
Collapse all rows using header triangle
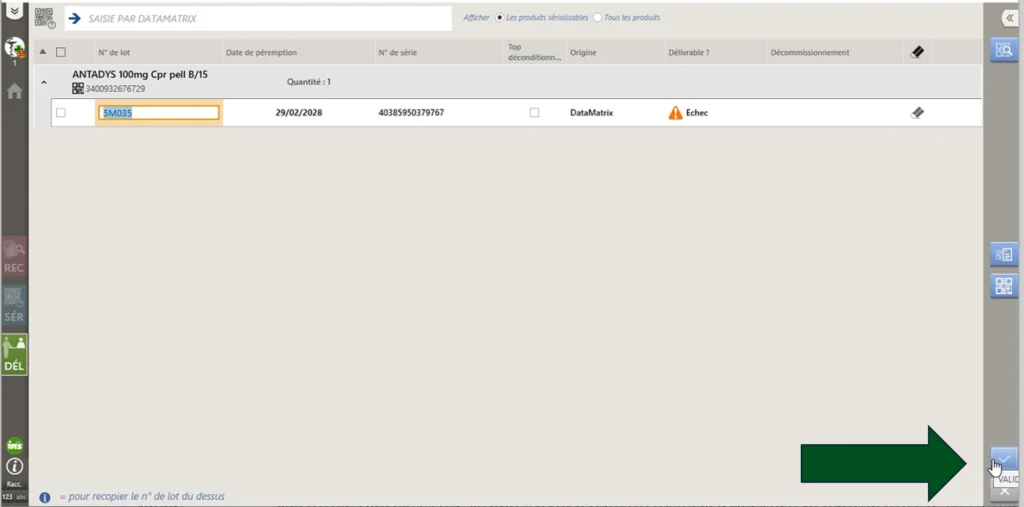pyautogui.click(x=42, y=52)
